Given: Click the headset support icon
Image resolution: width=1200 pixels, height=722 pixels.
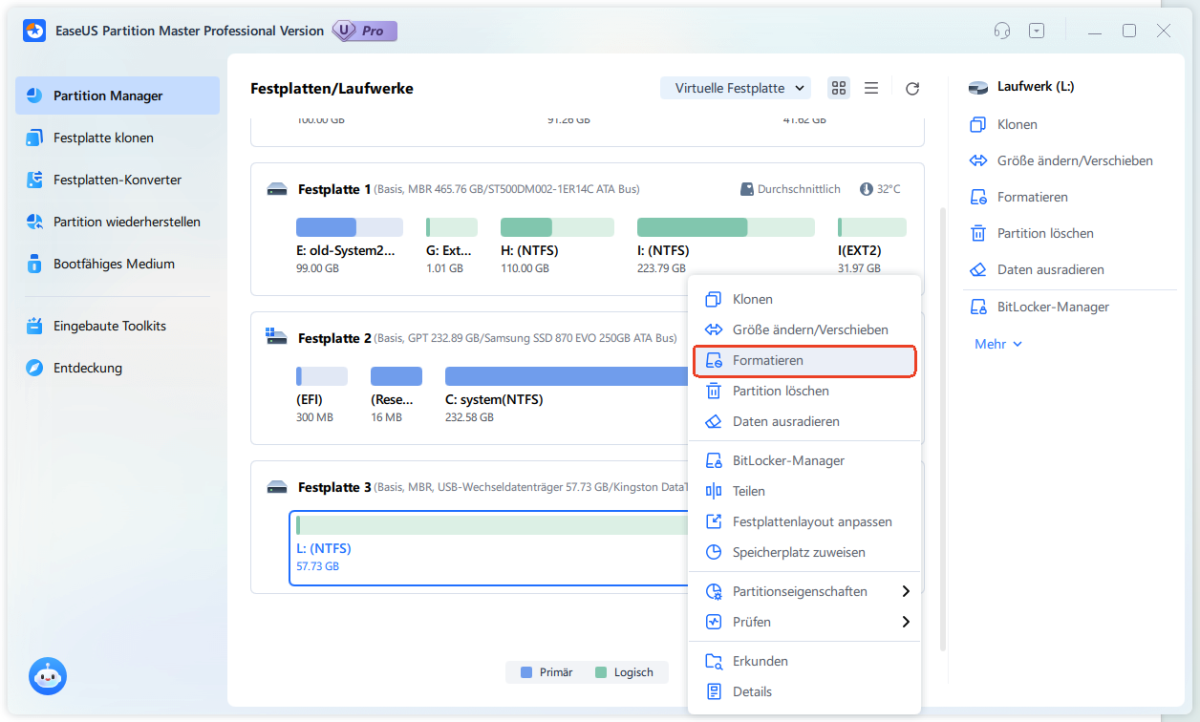Looking at the screenshot, I should click(1001, 30).
